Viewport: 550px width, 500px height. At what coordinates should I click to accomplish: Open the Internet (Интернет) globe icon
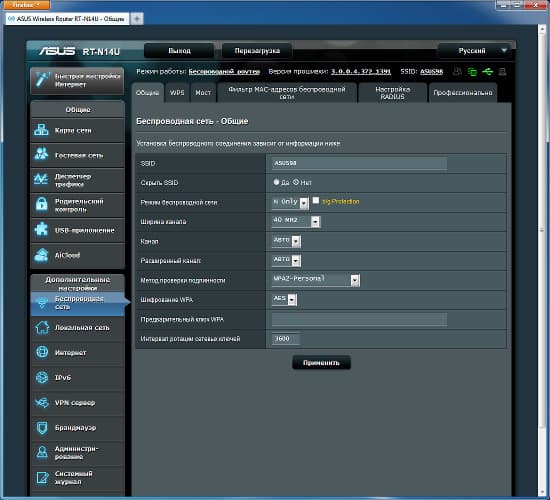[x=42, y=352]
